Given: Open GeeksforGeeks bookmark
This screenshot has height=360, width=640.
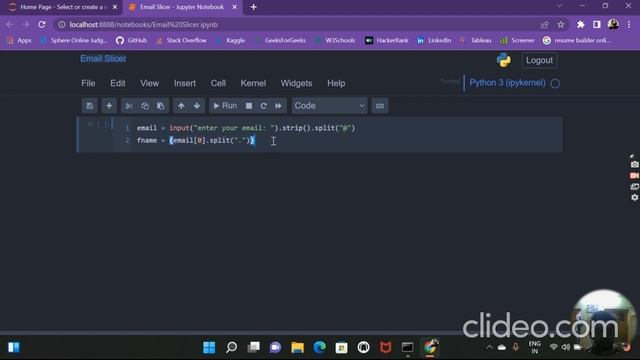Looking at the screenshot, I should tap(280, 40).
